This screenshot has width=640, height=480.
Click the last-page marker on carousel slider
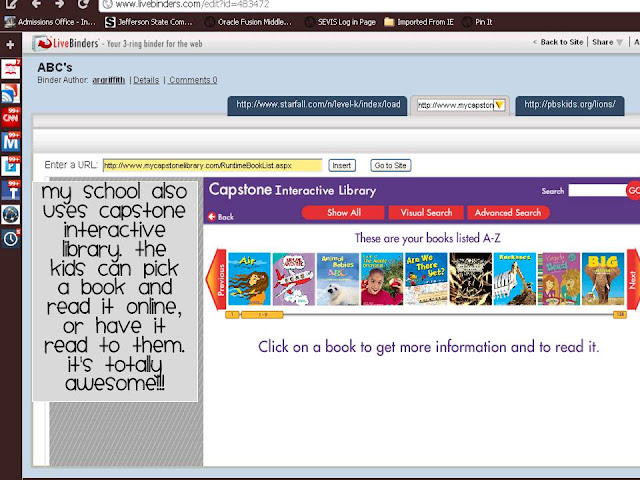[x=620, y=315]
